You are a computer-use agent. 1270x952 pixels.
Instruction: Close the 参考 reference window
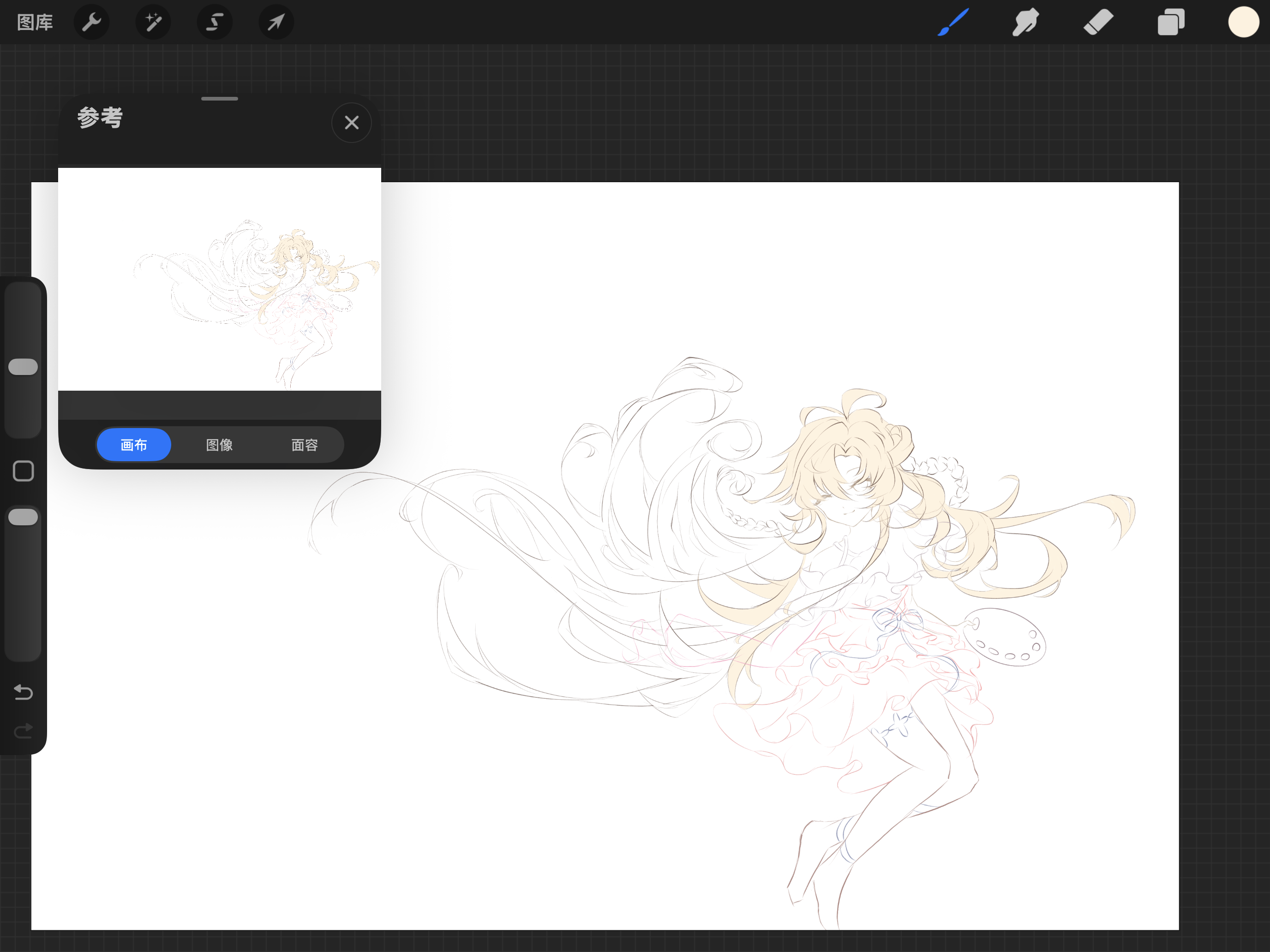coord(351,122)
